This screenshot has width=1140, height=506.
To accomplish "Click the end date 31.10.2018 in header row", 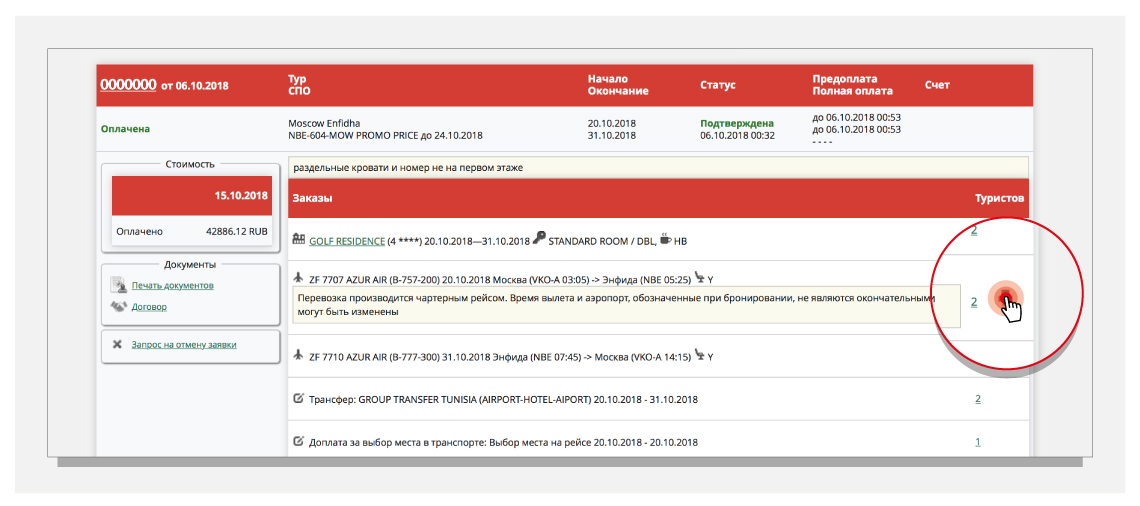I will click(612, 135).
